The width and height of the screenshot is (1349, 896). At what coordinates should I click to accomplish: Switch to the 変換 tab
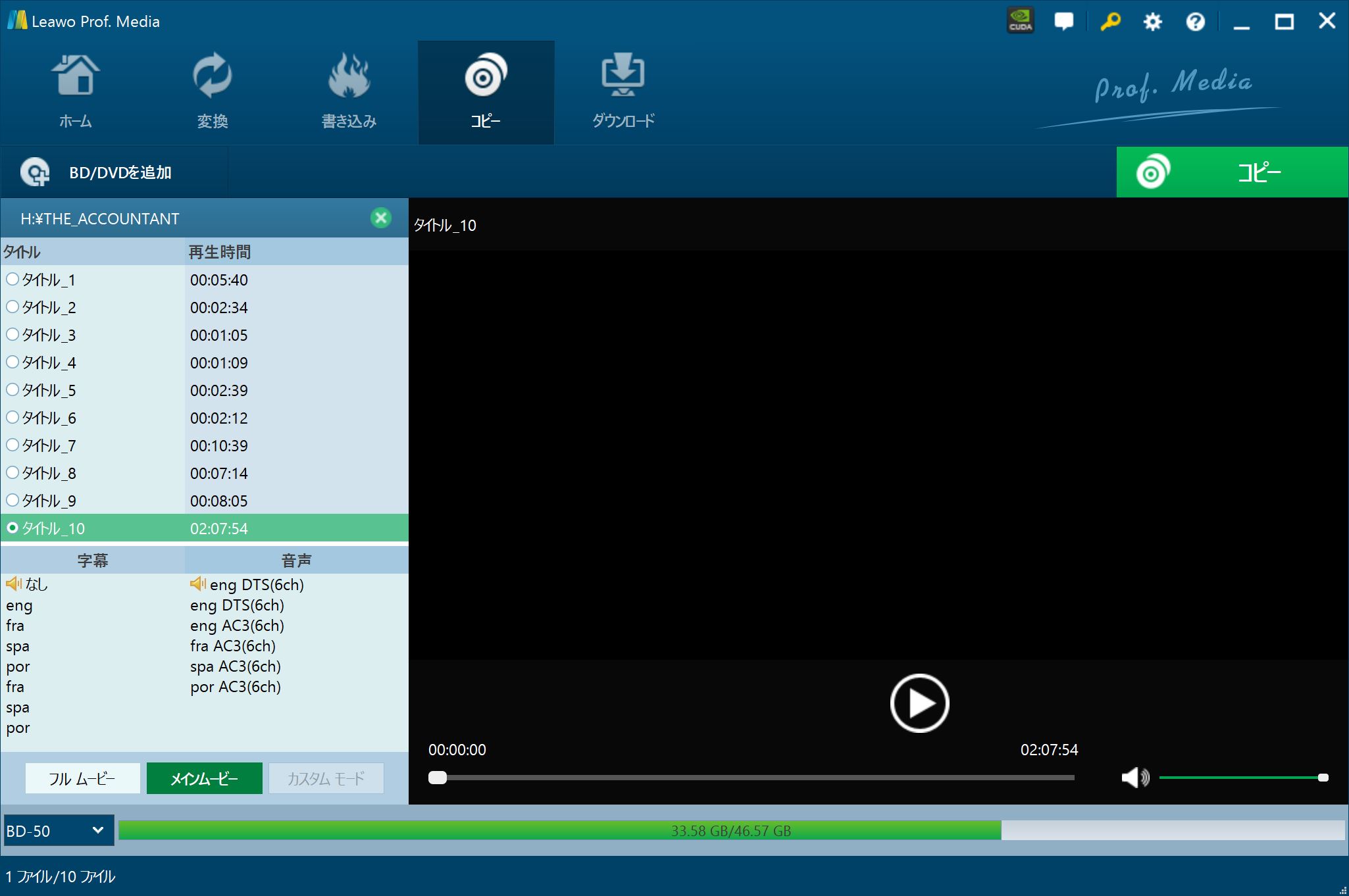(x=212, y=92)
